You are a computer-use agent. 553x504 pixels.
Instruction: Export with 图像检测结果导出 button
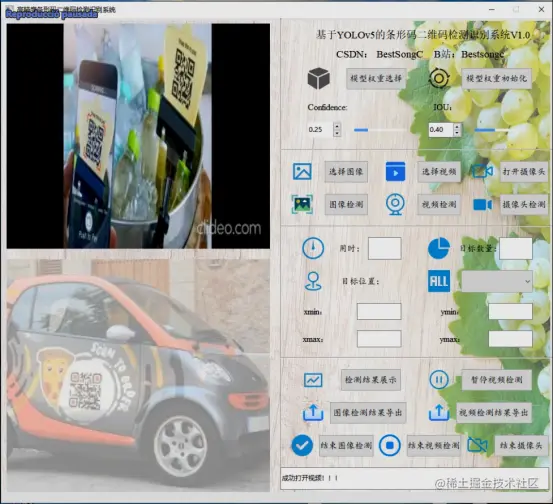click(368, 413)
